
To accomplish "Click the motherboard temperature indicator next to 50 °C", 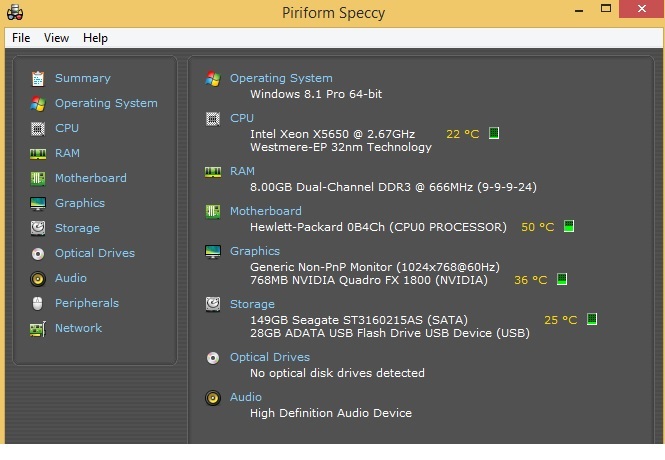I will click(x=569, y=226).
